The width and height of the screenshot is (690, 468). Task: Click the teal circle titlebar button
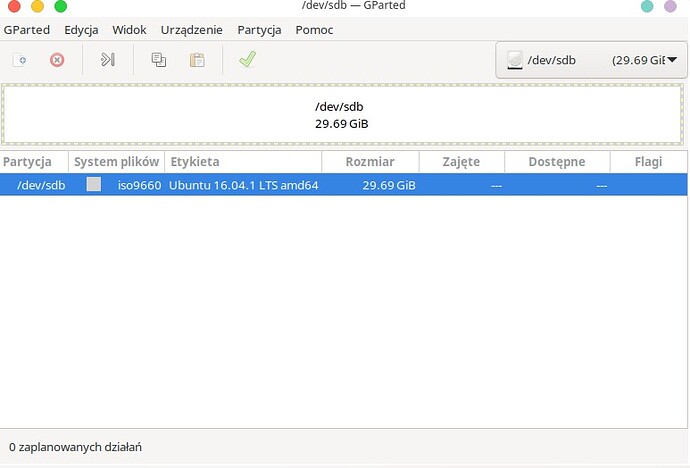647,6
